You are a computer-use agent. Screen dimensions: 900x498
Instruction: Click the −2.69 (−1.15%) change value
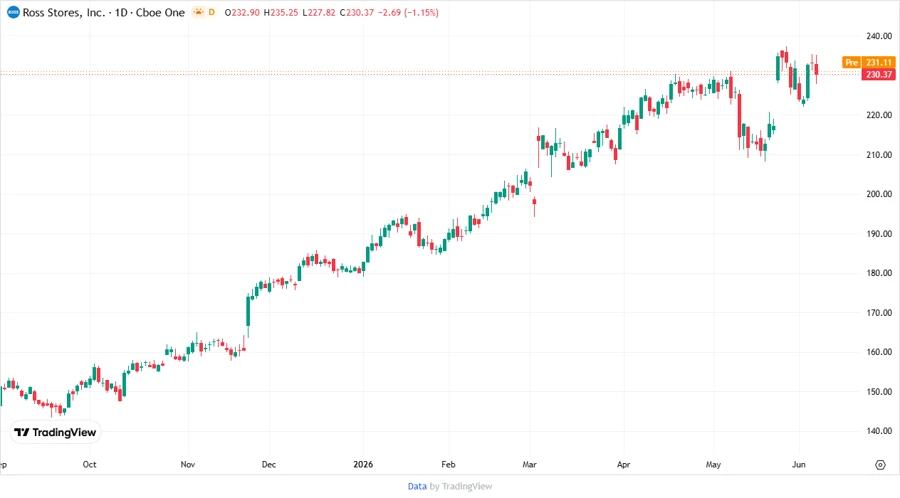pyautogui.click(x=408, y=13)
